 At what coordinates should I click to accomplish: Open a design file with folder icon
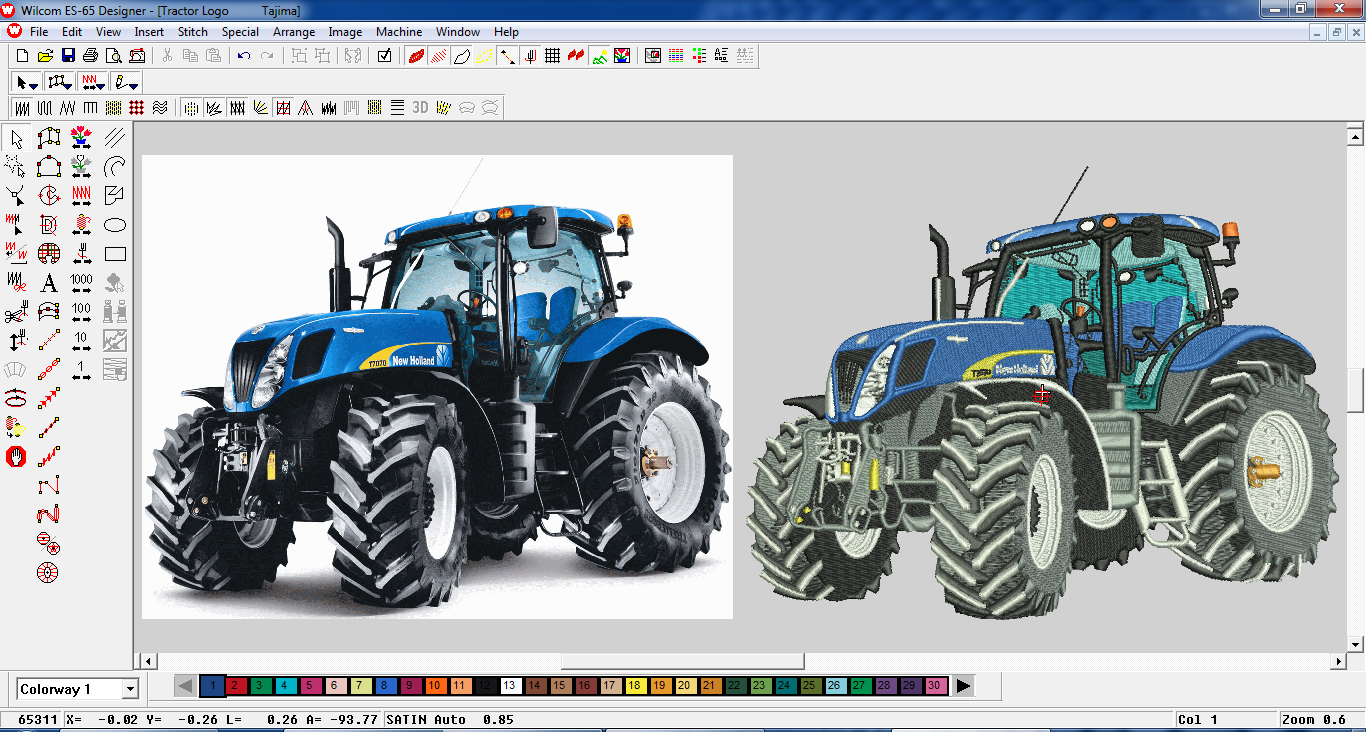click(x=45, y=56)
